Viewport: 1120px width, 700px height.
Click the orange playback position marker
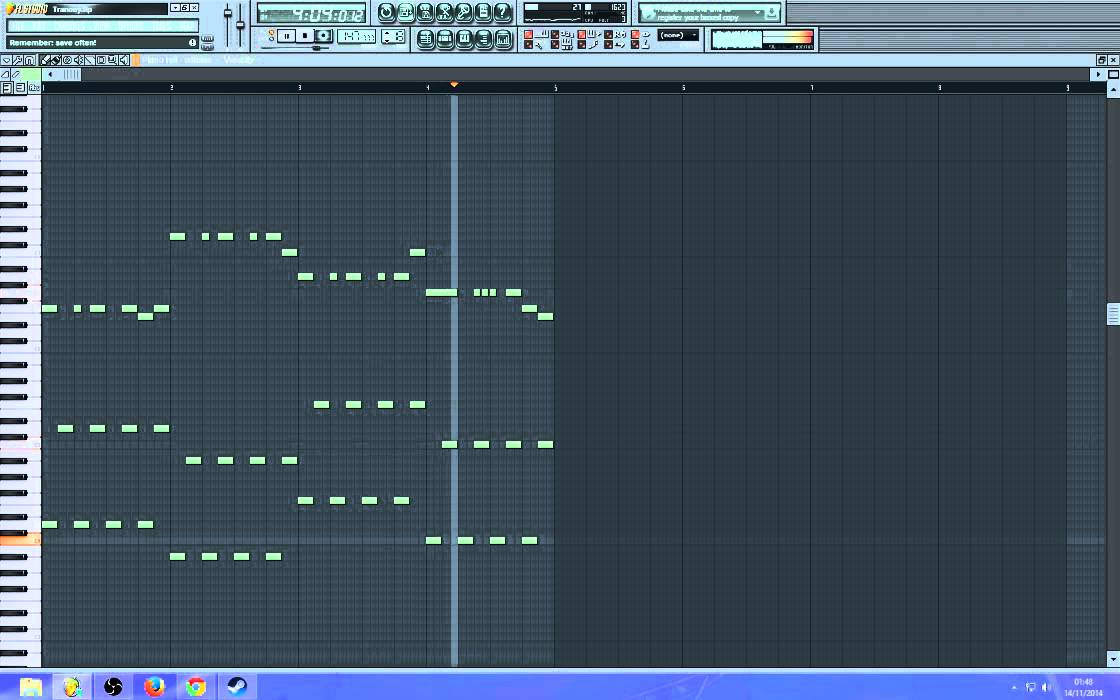[454, 85]
